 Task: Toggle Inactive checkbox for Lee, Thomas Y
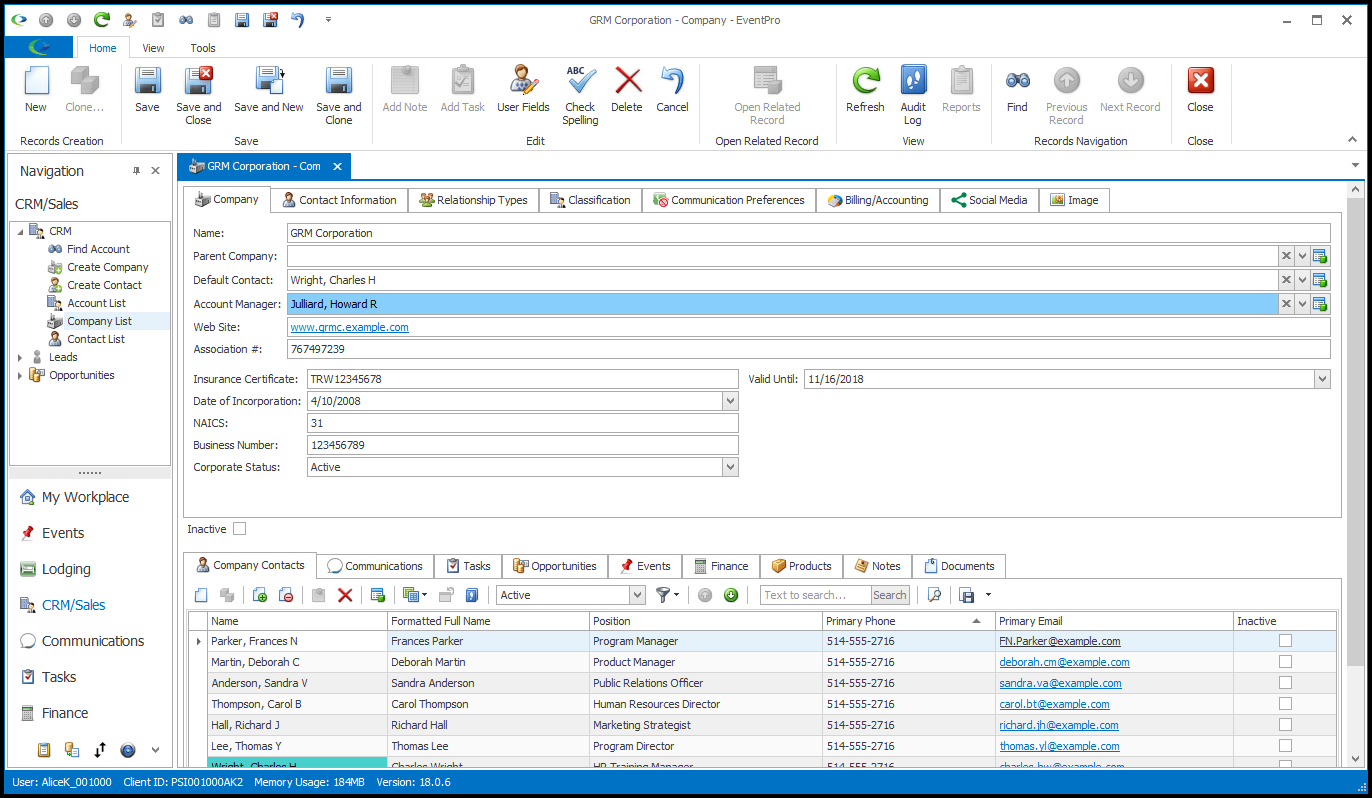pyautogui.click(x=1285, y=746)
